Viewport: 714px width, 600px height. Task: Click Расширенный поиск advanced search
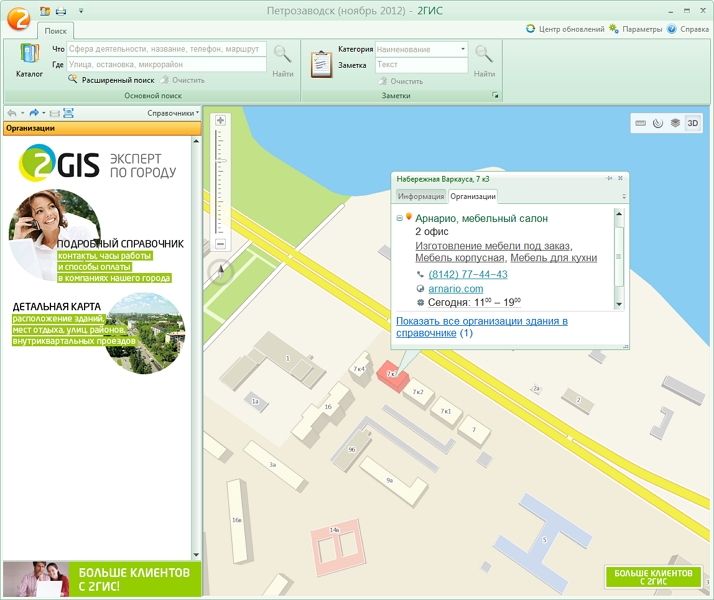pyautogui.click(x=118, y=79)
